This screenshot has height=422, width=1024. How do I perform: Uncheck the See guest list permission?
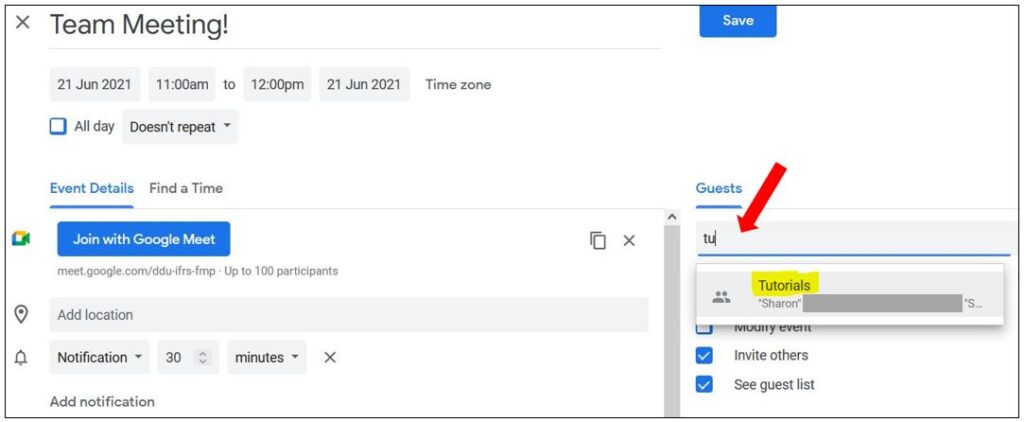pos(704,384)
